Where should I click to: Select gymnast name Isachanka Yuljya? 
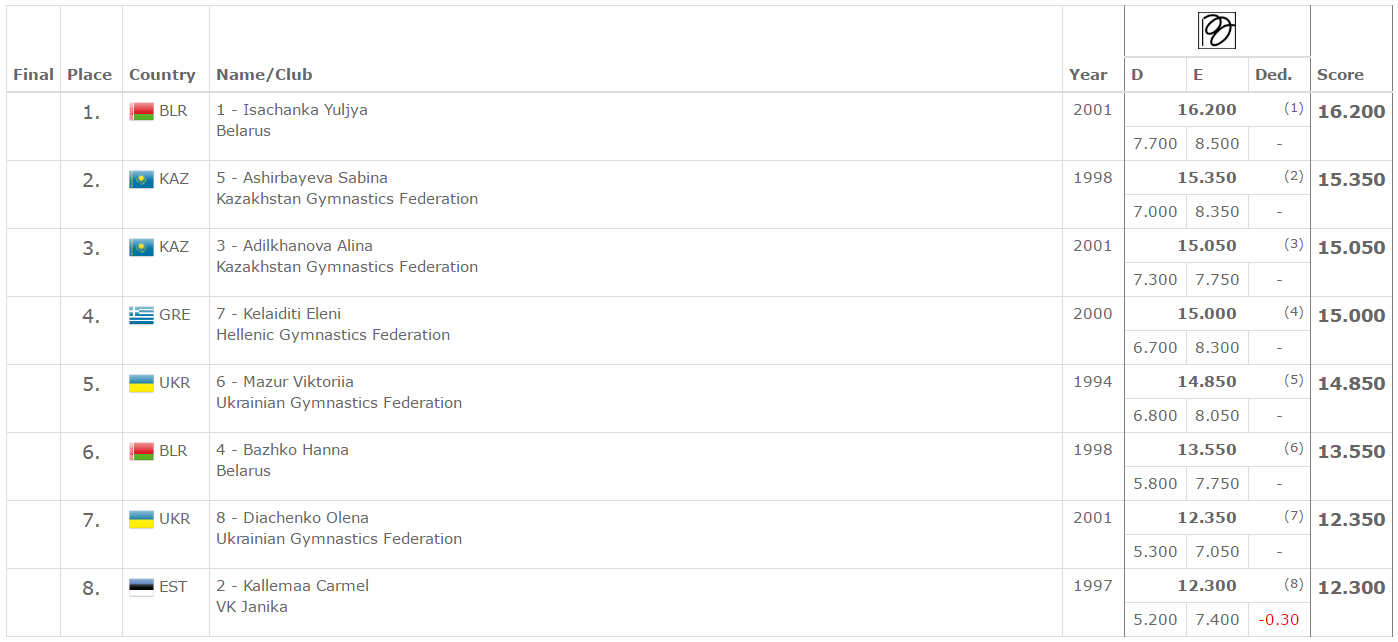[305, 110]
